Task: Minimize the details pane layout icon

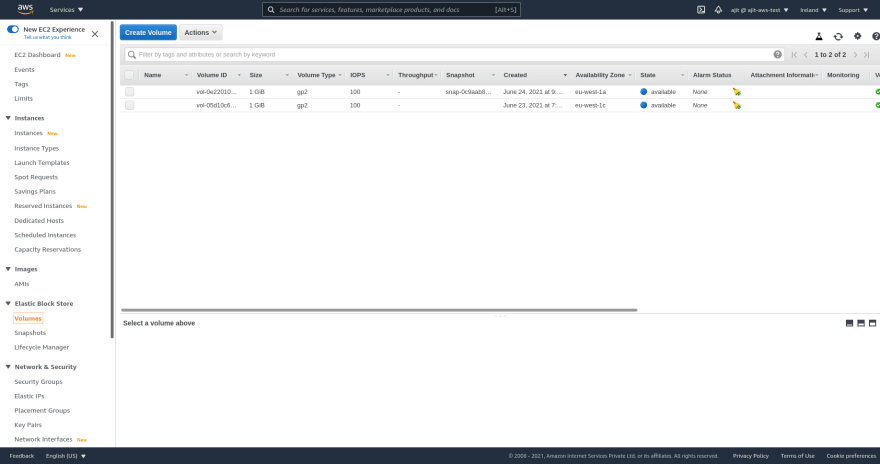Action: point(849,323)
